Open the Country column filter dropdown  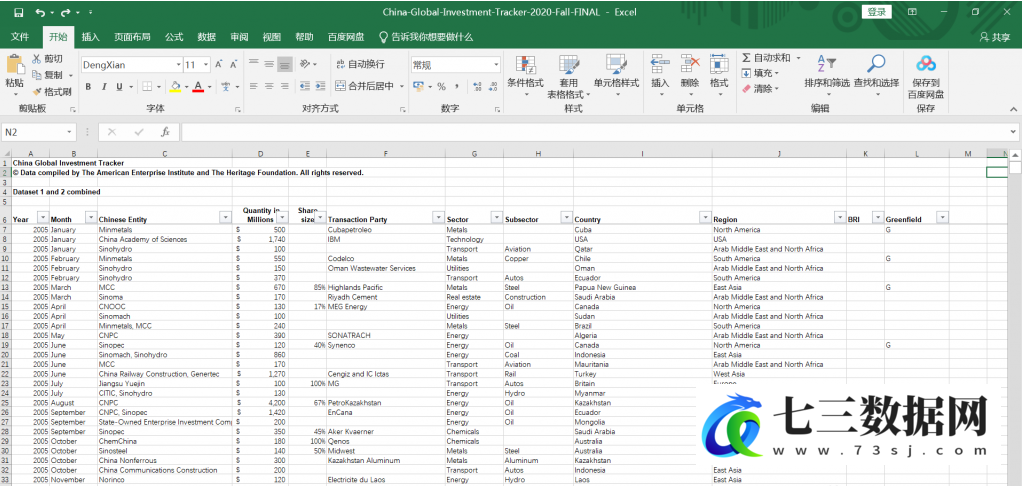[705, 217]
